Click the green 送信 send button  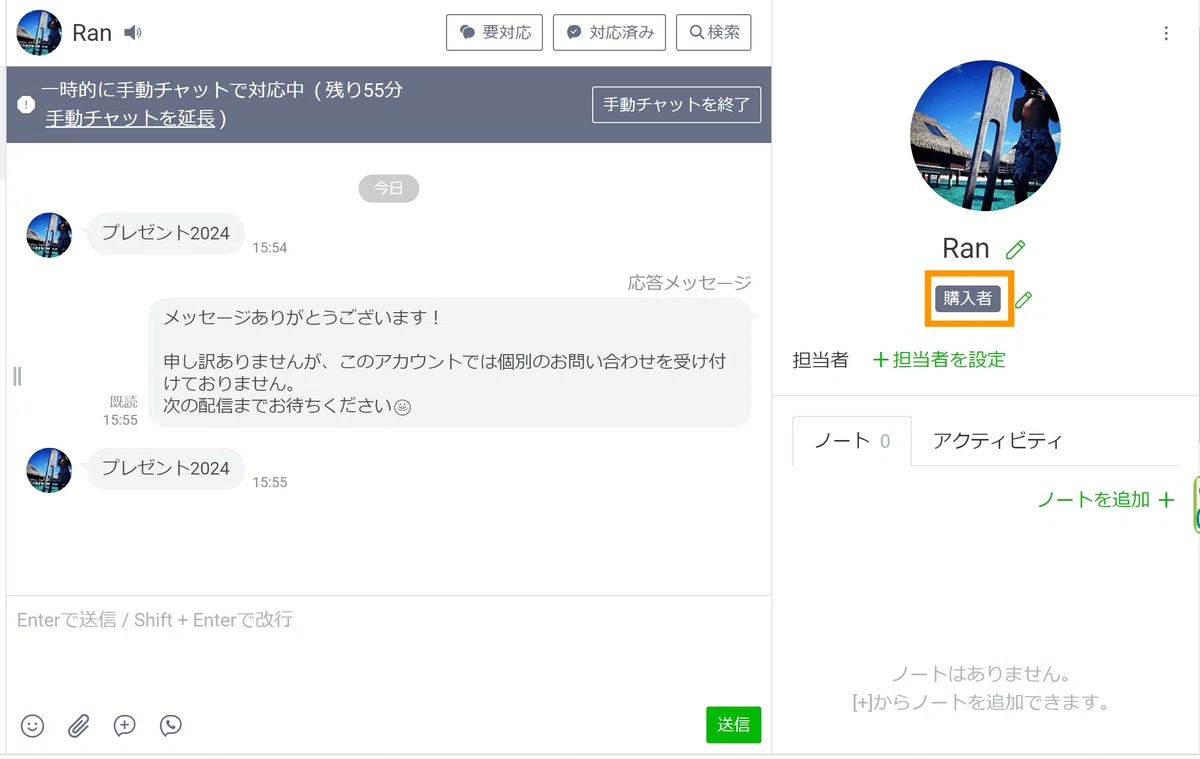pos(734,725)
